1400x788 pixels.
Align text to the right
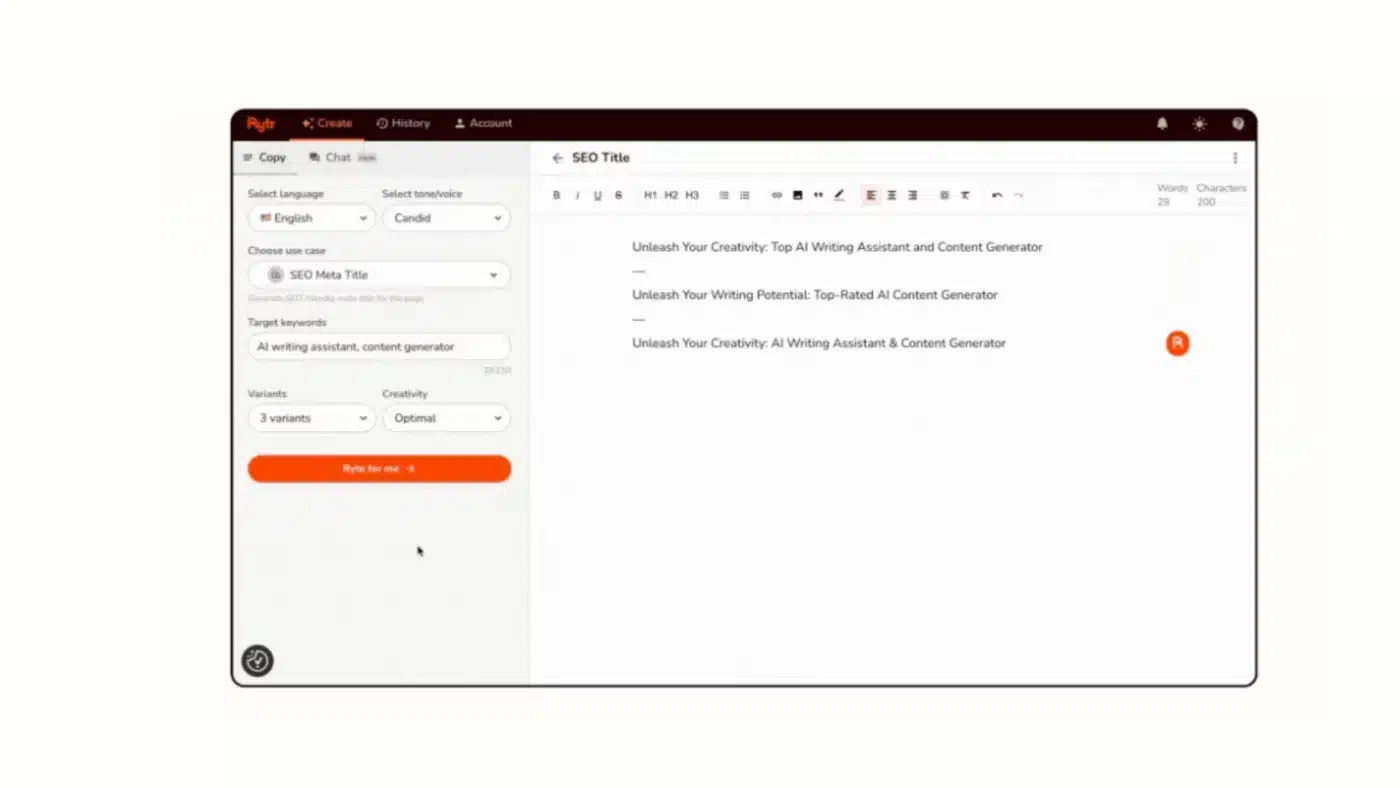(913, 195)
